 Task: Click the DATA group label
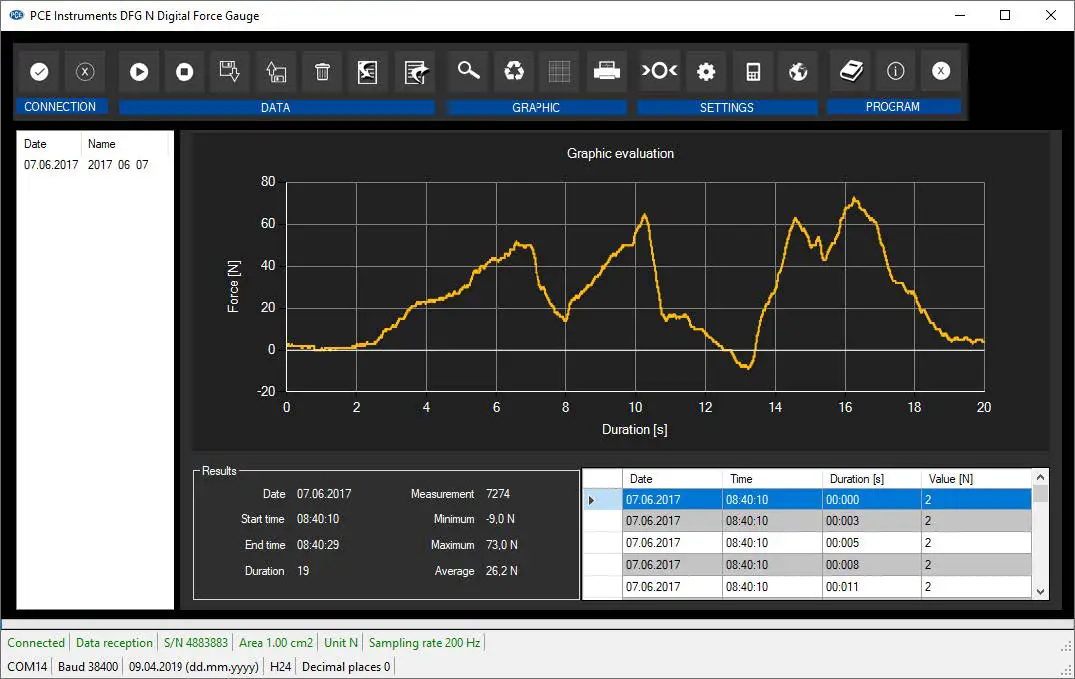tap(276, 107)
